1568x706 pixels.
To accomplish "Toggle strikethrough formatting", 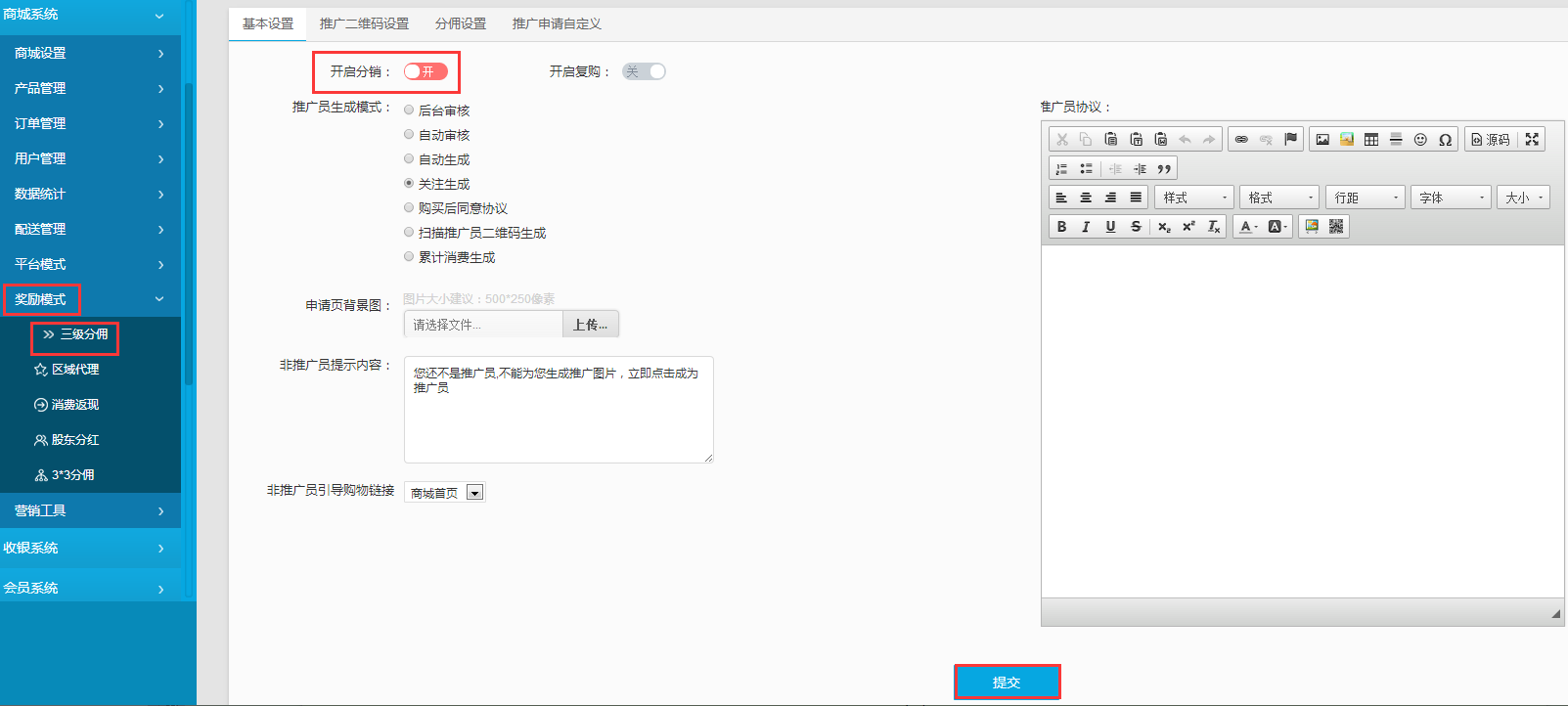I will [1136, 227].
